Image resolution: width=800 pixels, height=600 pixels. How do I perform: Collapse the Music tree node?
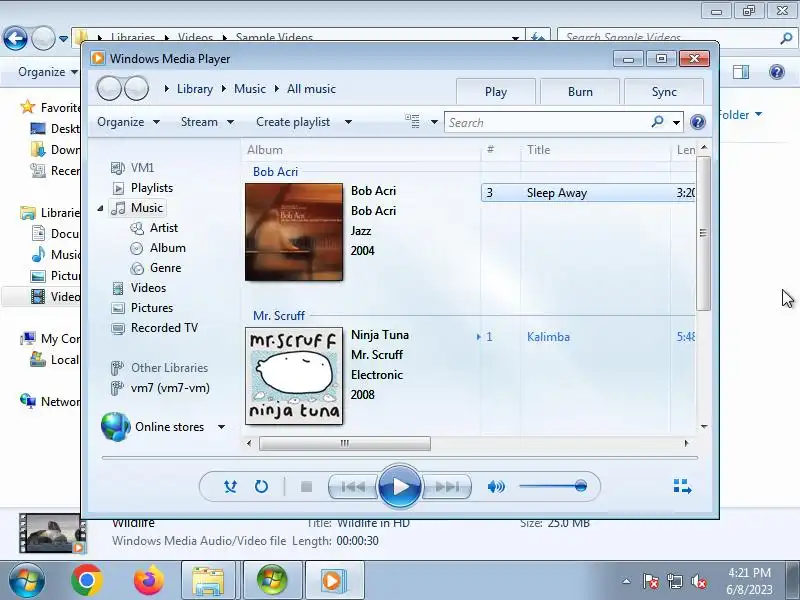pyautogui.click(x=101, y=208)
